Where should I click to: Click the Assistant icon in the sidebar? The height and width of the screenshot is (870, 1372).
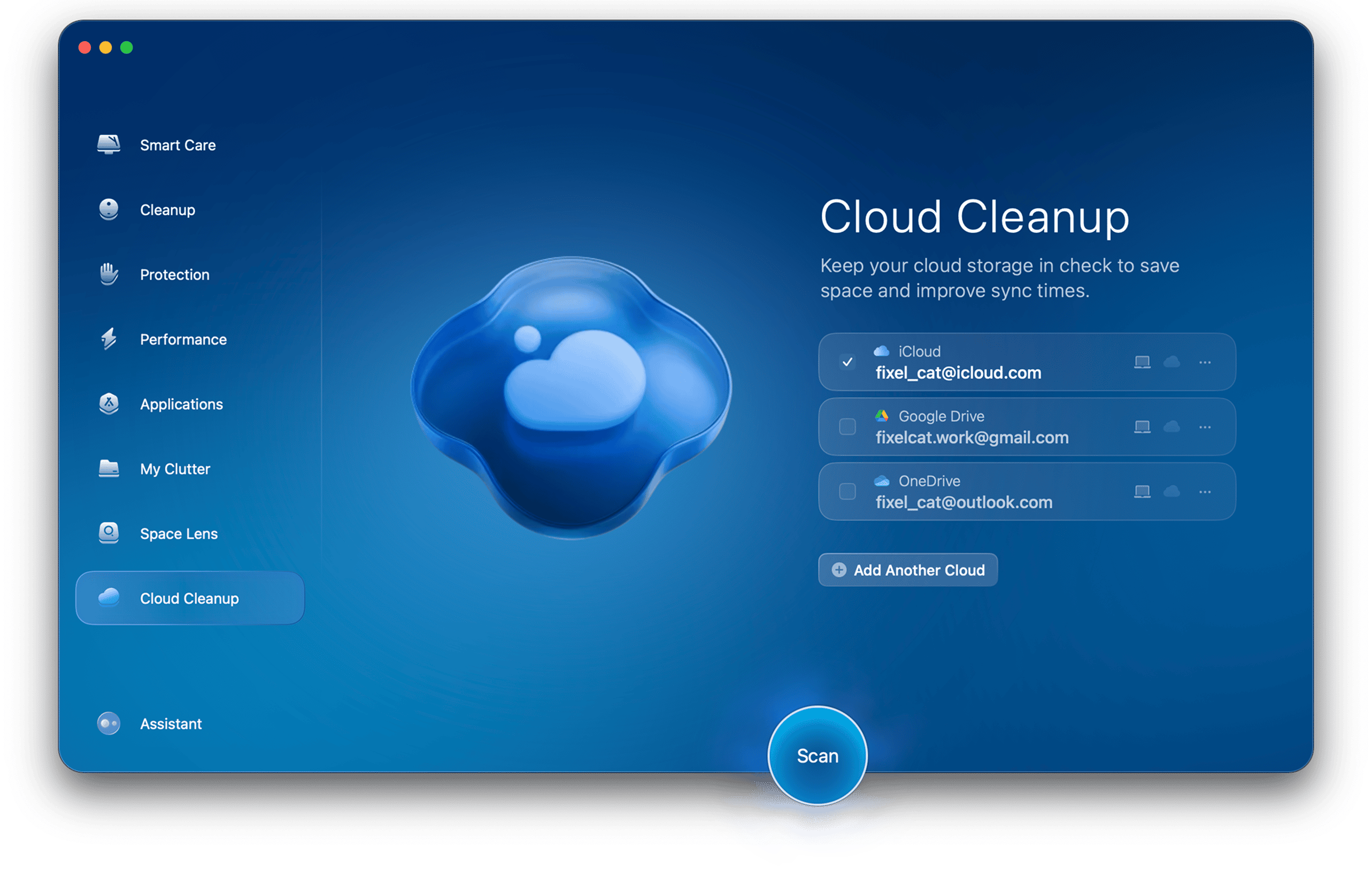(108, 724)
